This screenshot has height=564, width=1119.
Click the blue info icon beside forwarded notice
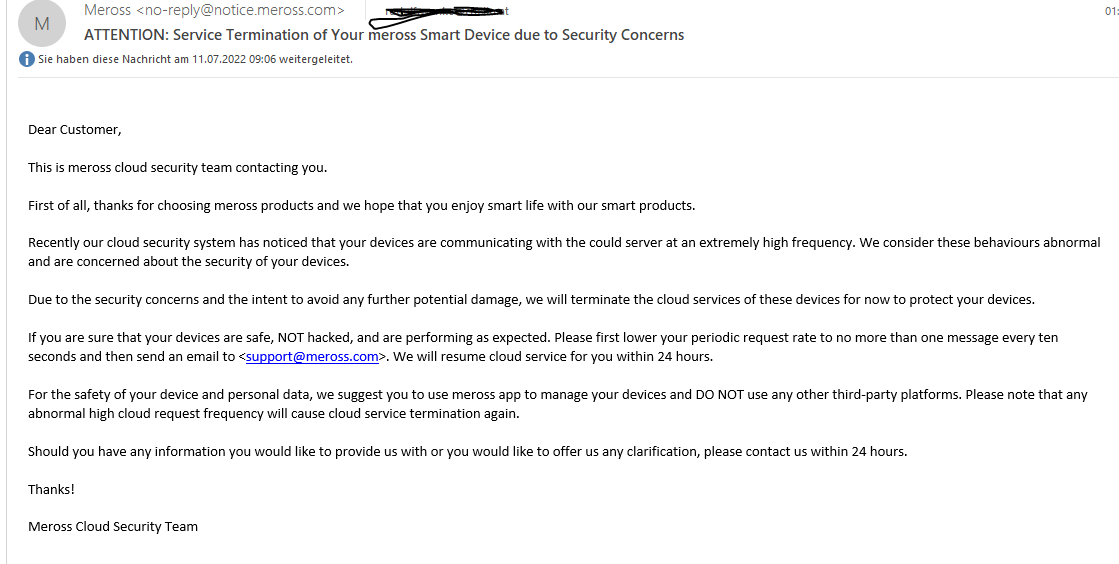(26, 59)
